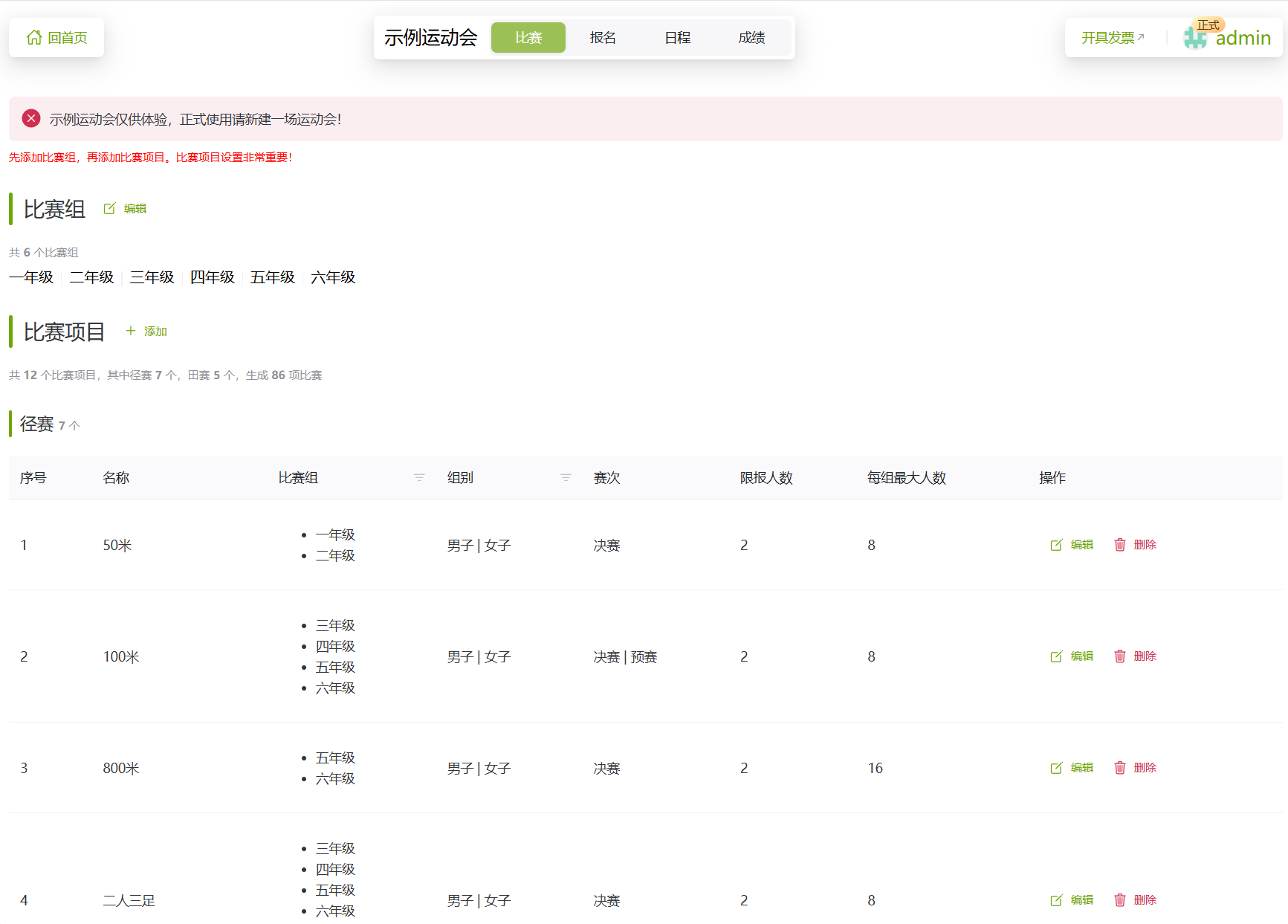Click the admin user avatar icon
Image resolution: width=1288 pixels, height=924 pixels.
(x=1195, y=38)
